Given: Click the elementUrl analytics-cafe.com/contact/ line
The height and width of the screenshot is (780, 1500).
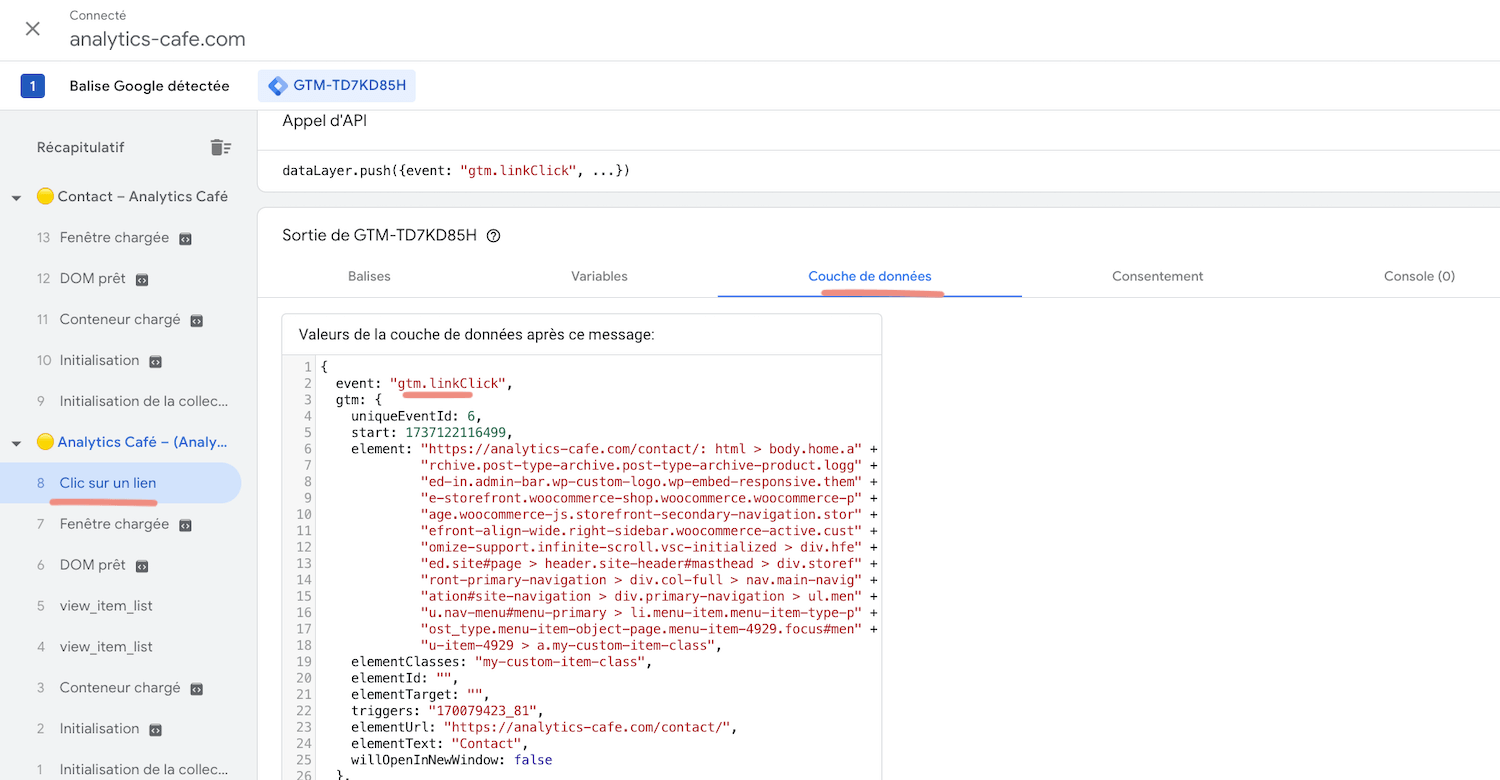Looking at the screenshot, I should (x=544, y=727).
